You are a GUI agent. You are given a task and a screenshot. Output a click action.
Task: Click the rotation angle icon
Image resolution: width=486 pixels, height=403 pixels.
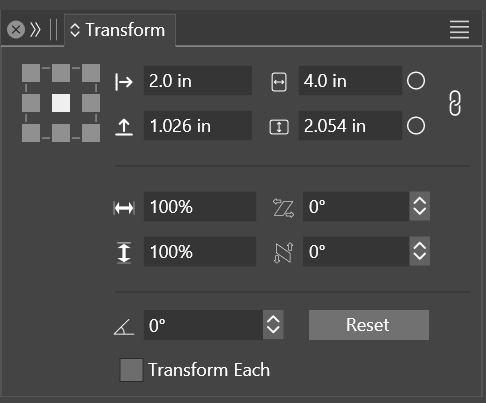[x=124, y=327]
